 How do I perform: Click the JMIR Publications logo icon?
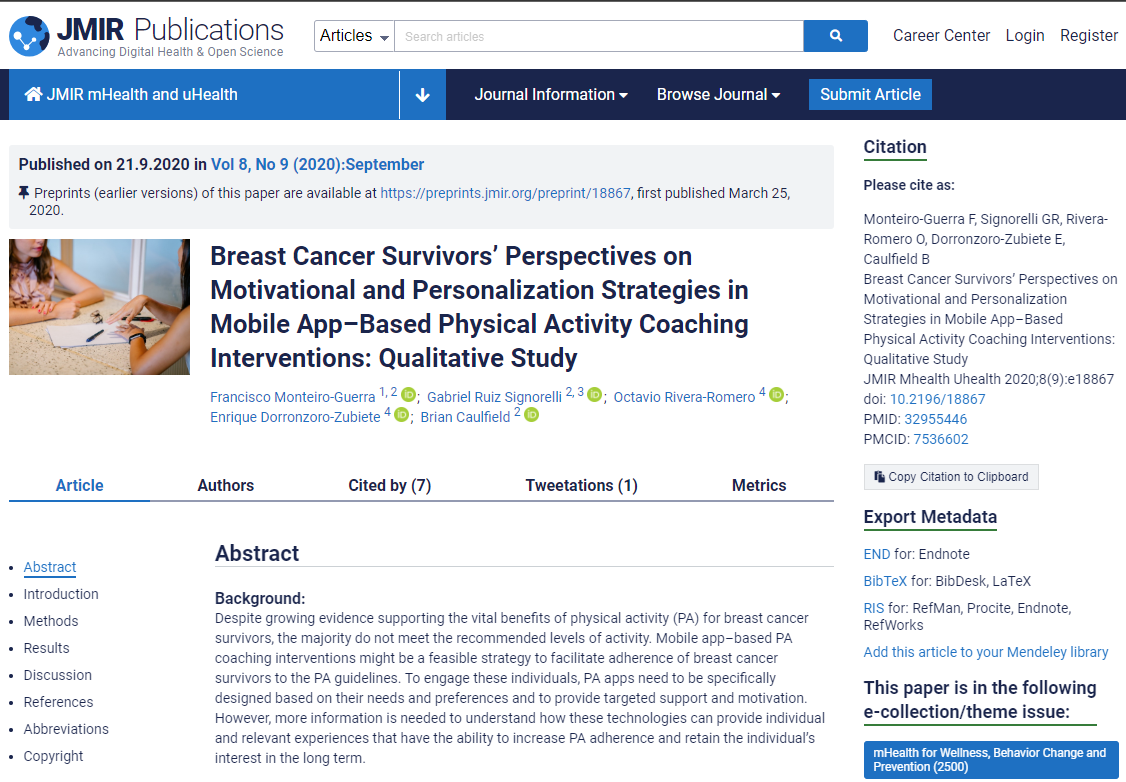[29, 36]
